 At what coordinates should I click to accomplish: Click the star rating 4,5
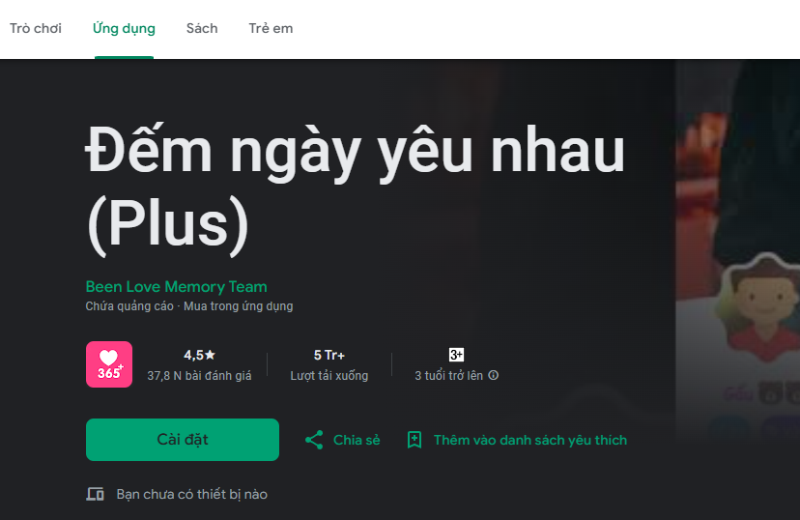click(x=199, y=355)
